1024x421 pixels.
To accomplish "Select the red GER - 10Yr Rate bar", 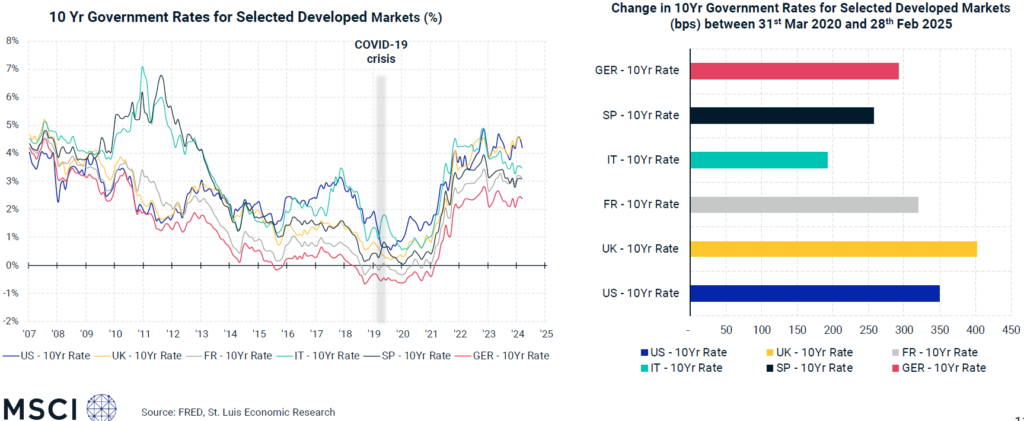I will [x=794, y=71].
